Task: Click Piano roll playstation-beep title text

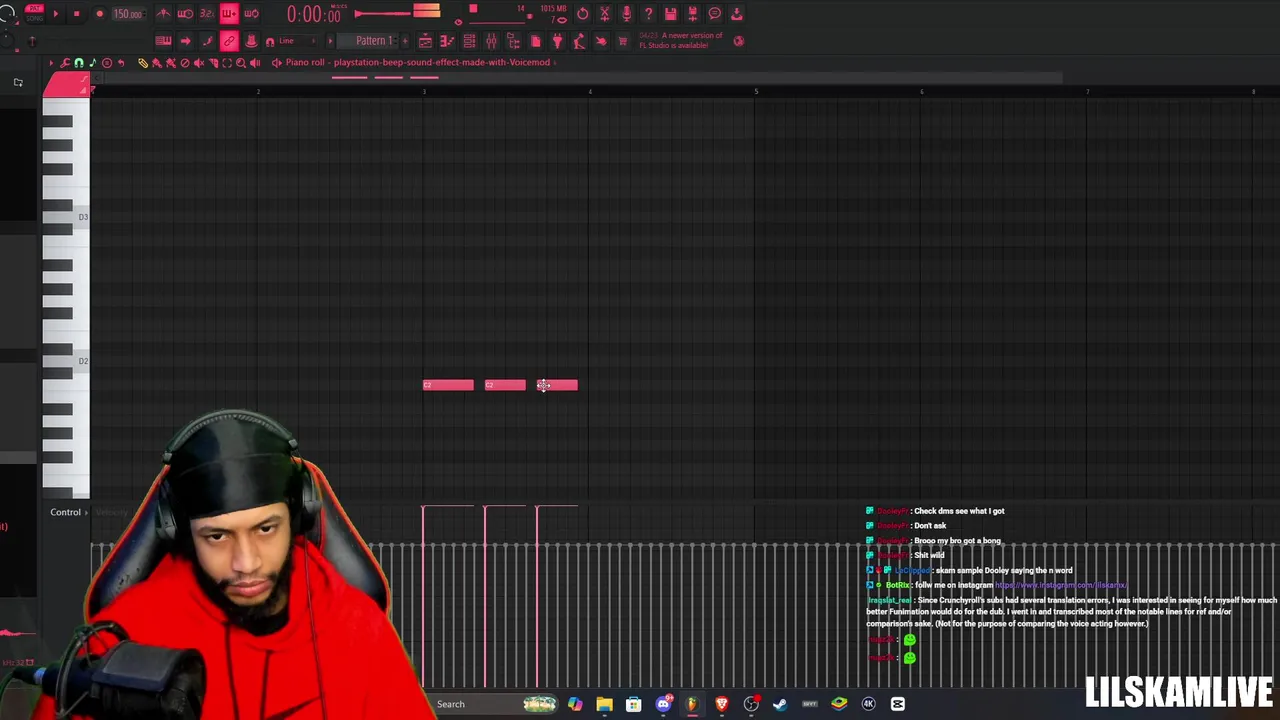Action: pyautogui.click(x=418, y=62)
